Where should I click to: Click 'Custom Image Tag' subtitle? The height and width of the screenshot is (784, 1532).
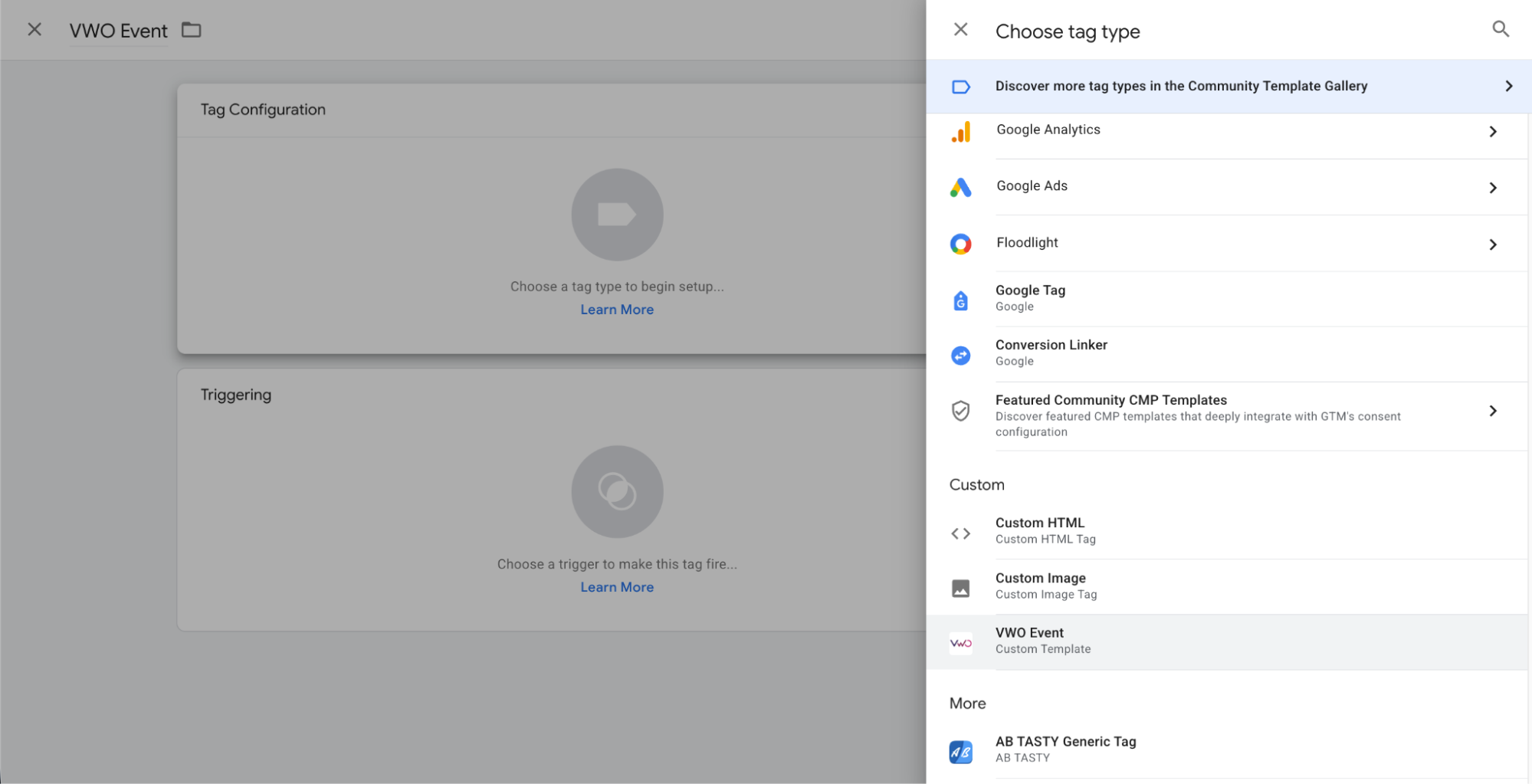1046,595
